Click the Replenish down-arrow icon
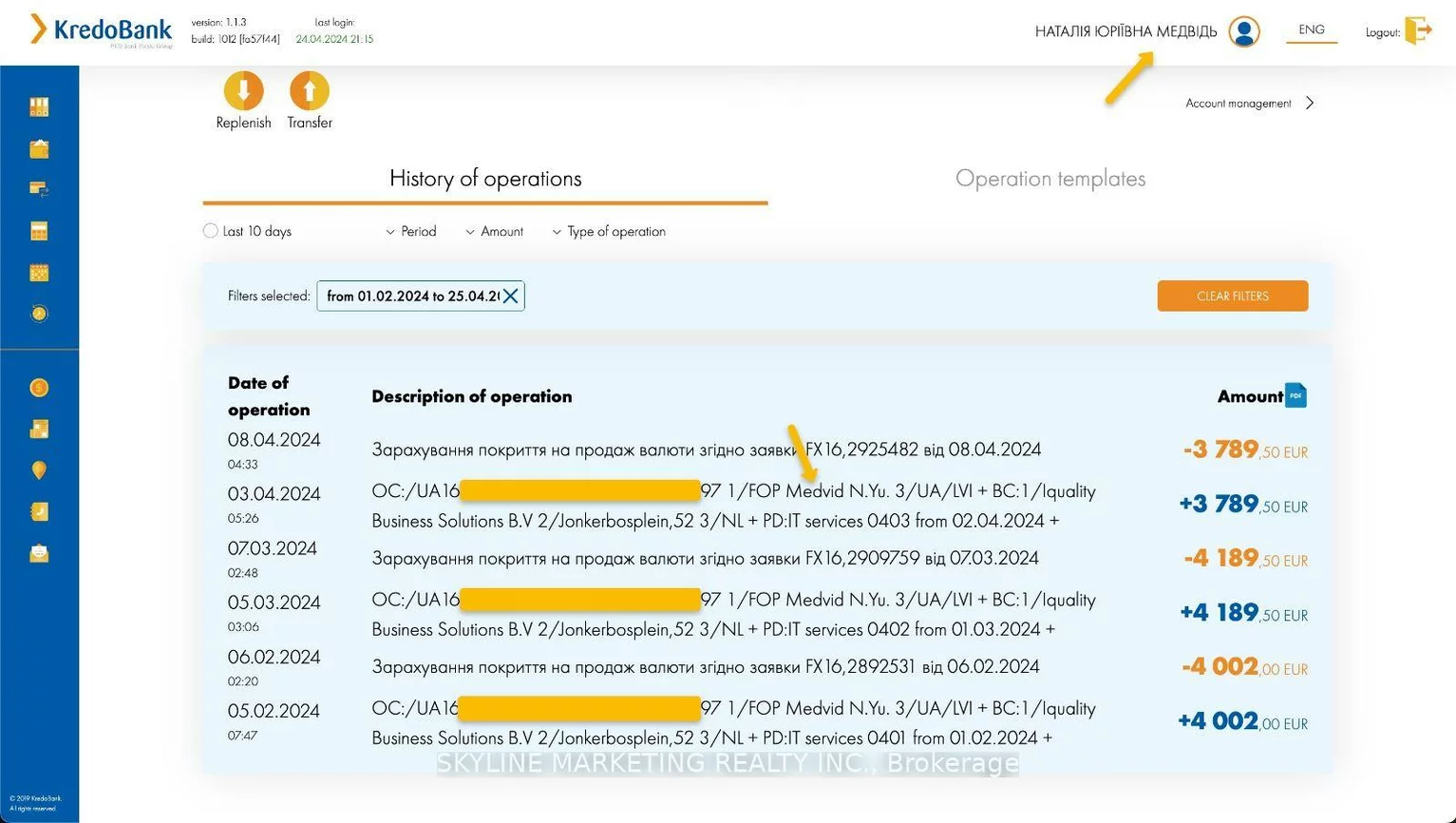This screenshot has height=823, width=1456. click(x=243, y=91)
